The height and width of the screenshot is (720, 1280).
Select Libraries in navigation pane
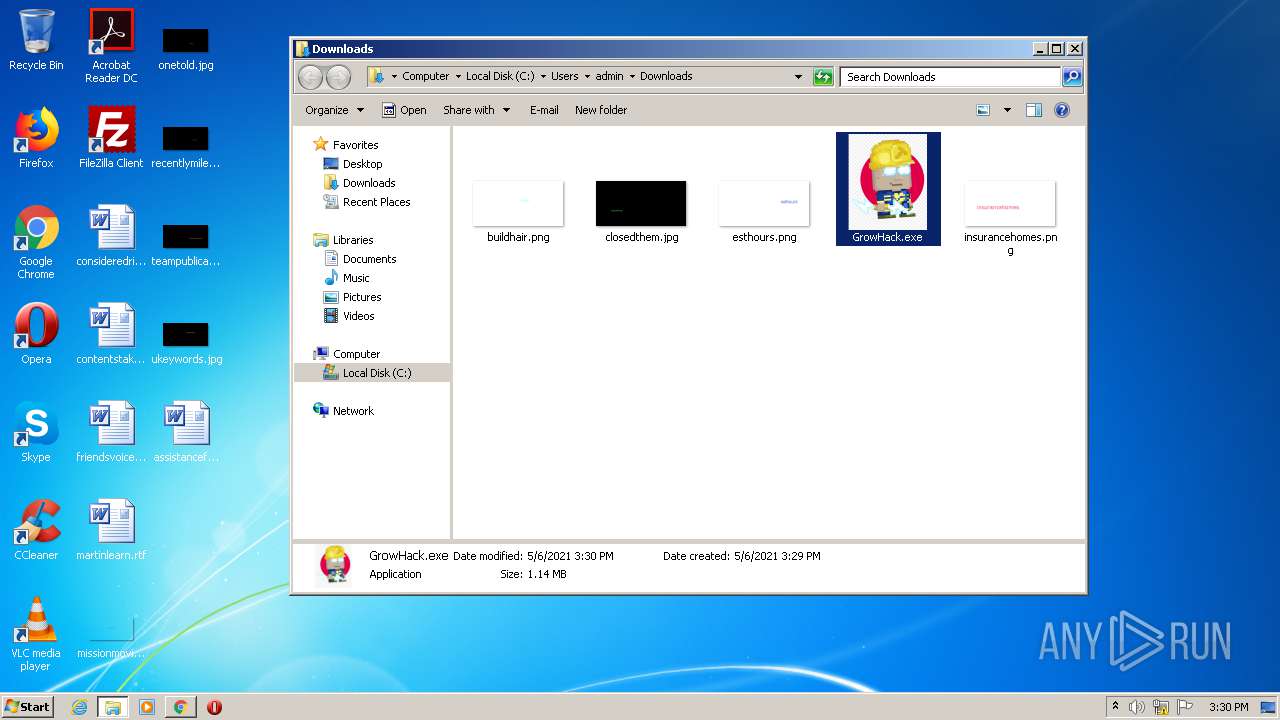(x=343, y=240)
